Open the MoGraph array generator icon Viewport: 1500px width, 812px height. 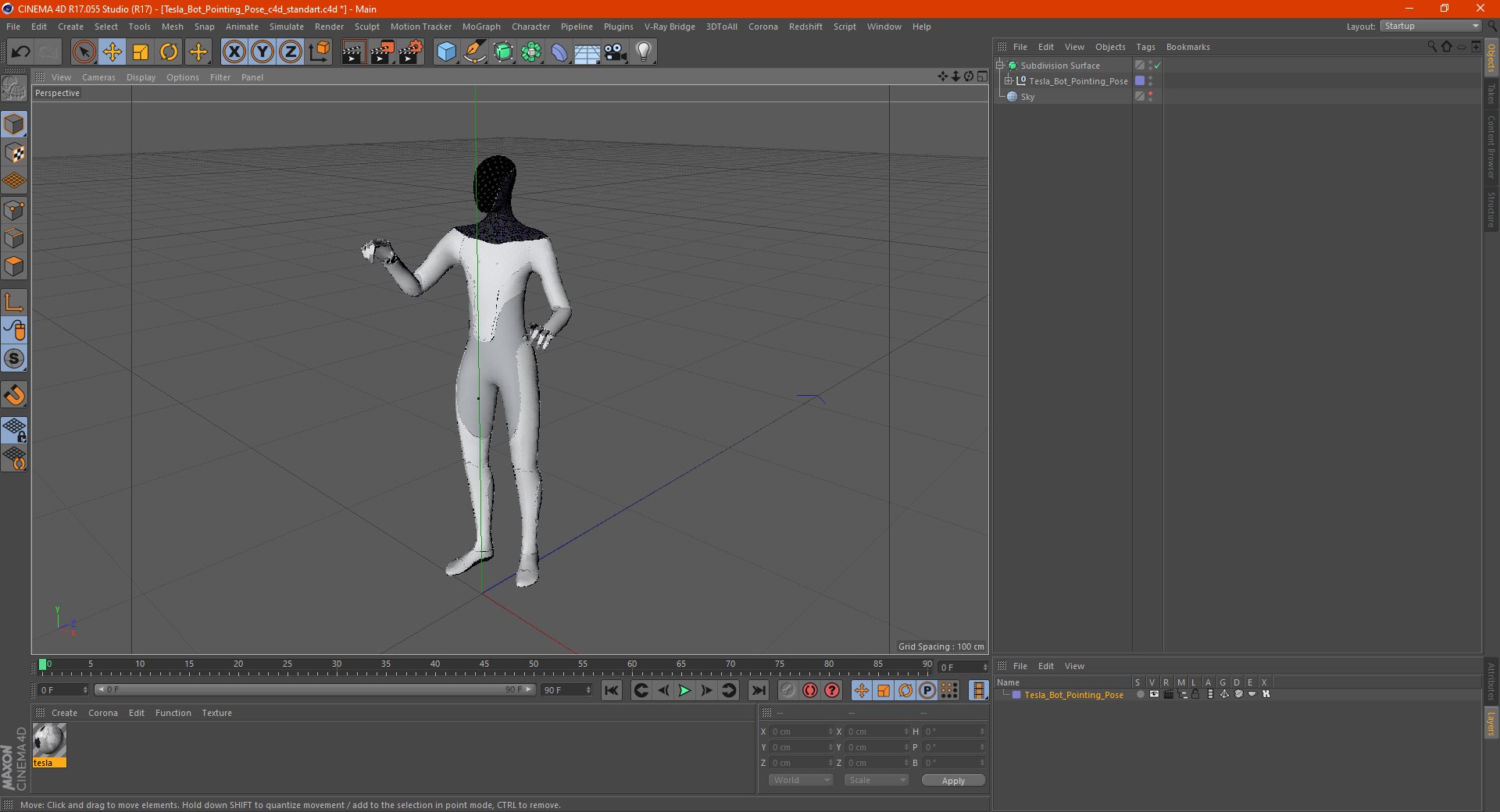coord(531,52)
